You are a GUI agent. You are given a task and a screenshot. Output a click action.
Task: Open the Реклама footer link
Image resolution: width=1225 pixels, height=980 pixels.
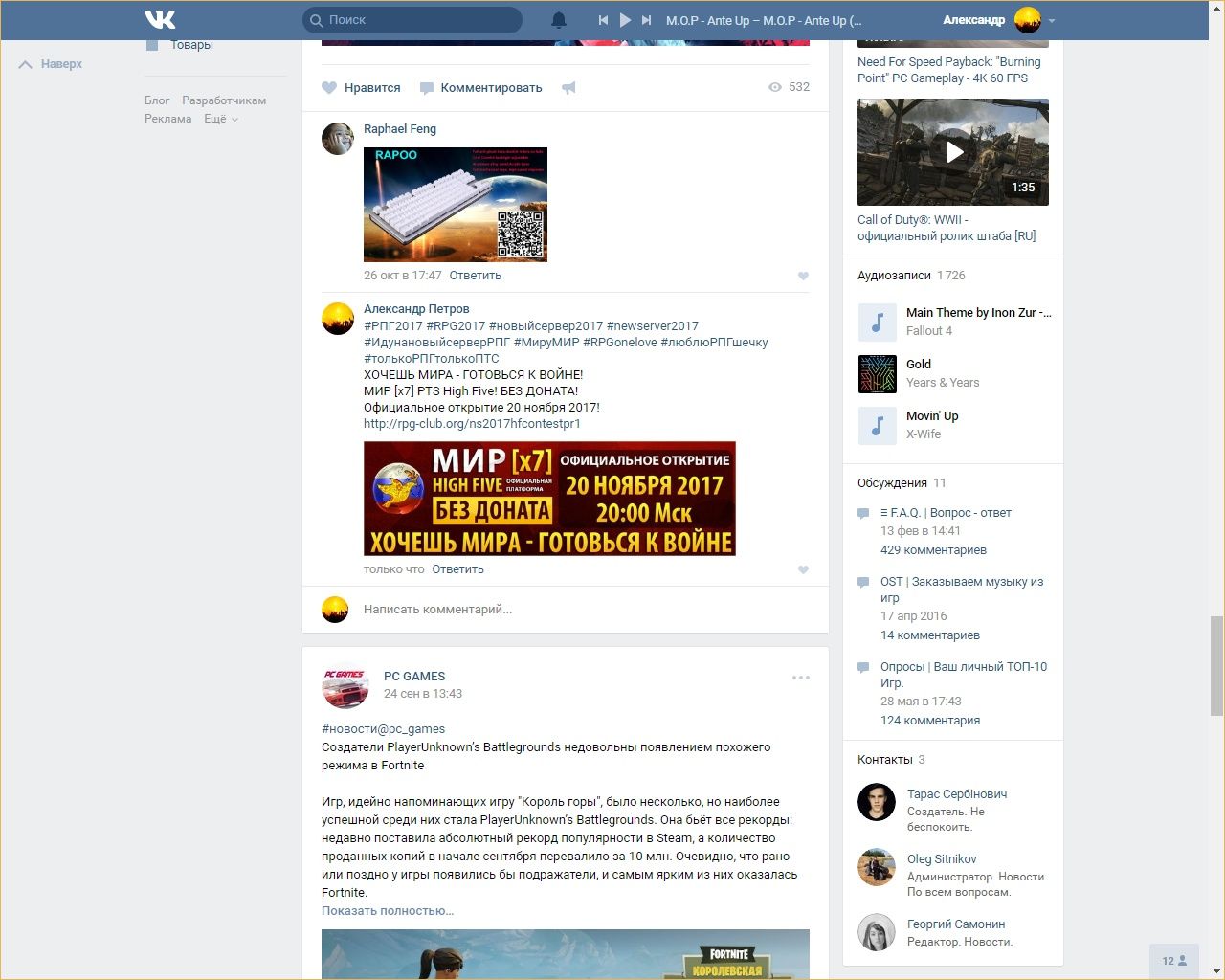pyautogui.click(x=168, y=119)
